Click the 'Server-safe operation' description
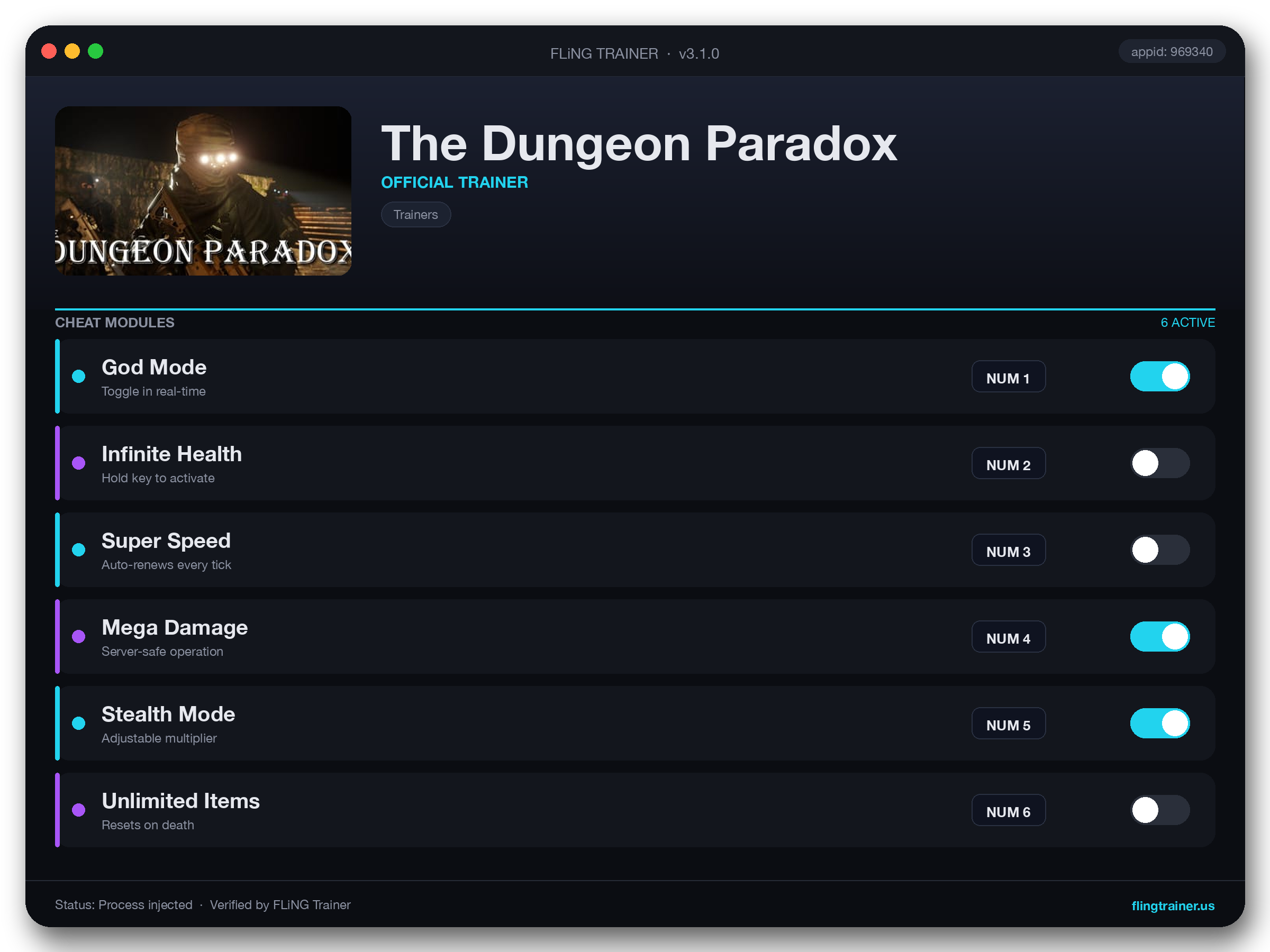The width and height of the screenshot is (1270, 952). (162, 651)
